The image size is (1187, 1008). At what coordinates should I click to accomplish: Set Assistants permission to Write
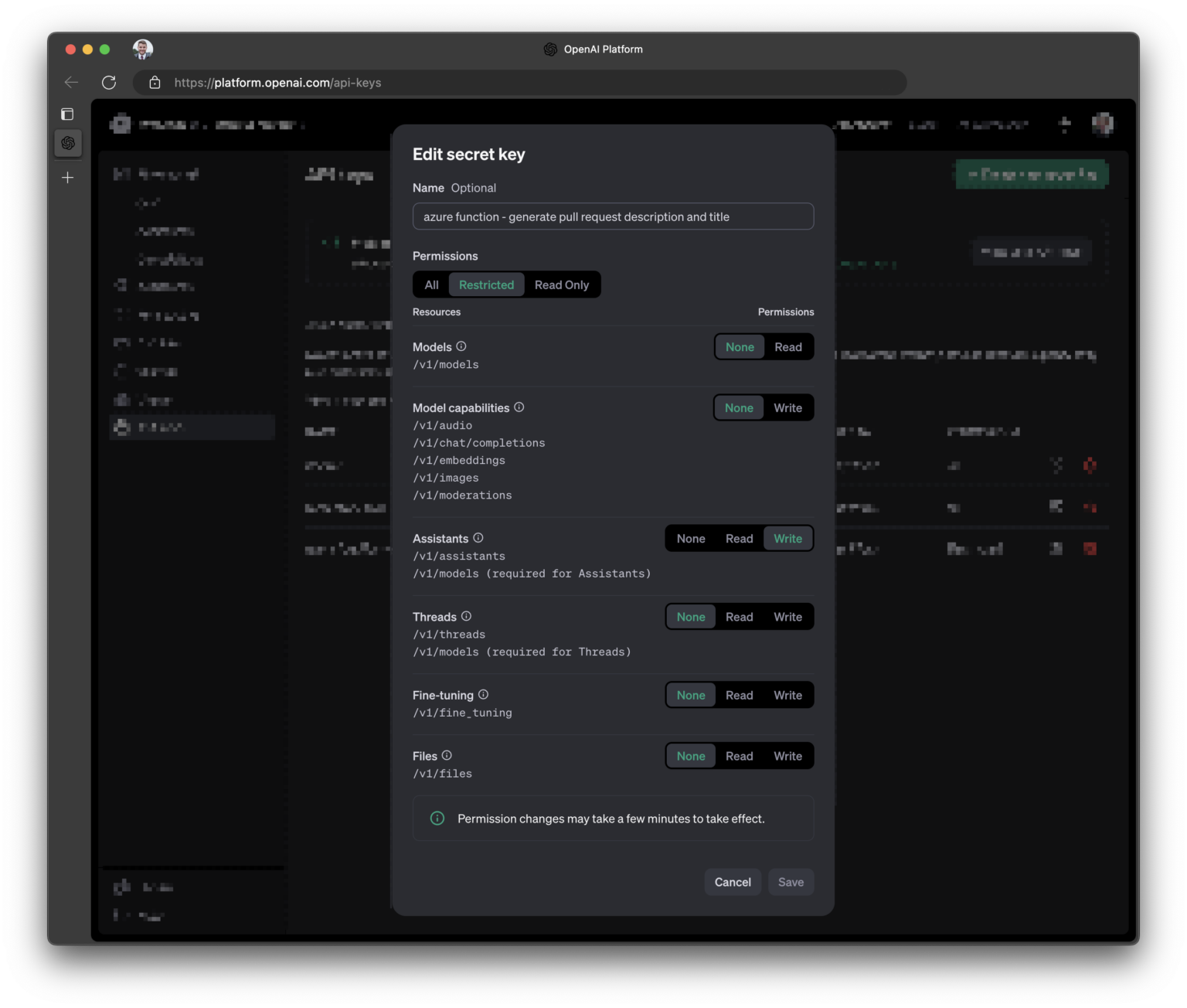[788, 539]
